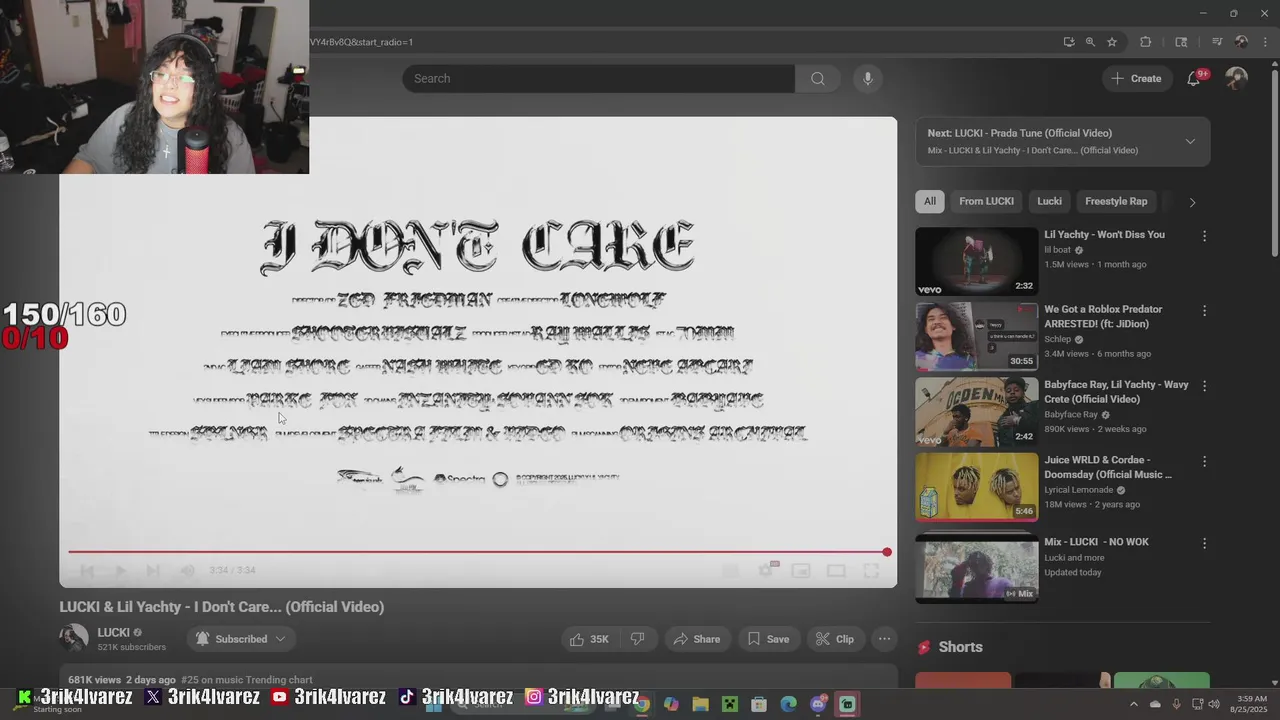Viewport: 1280px width, 720px height.
Task: Click the Create button
Action: [1136, 79]
